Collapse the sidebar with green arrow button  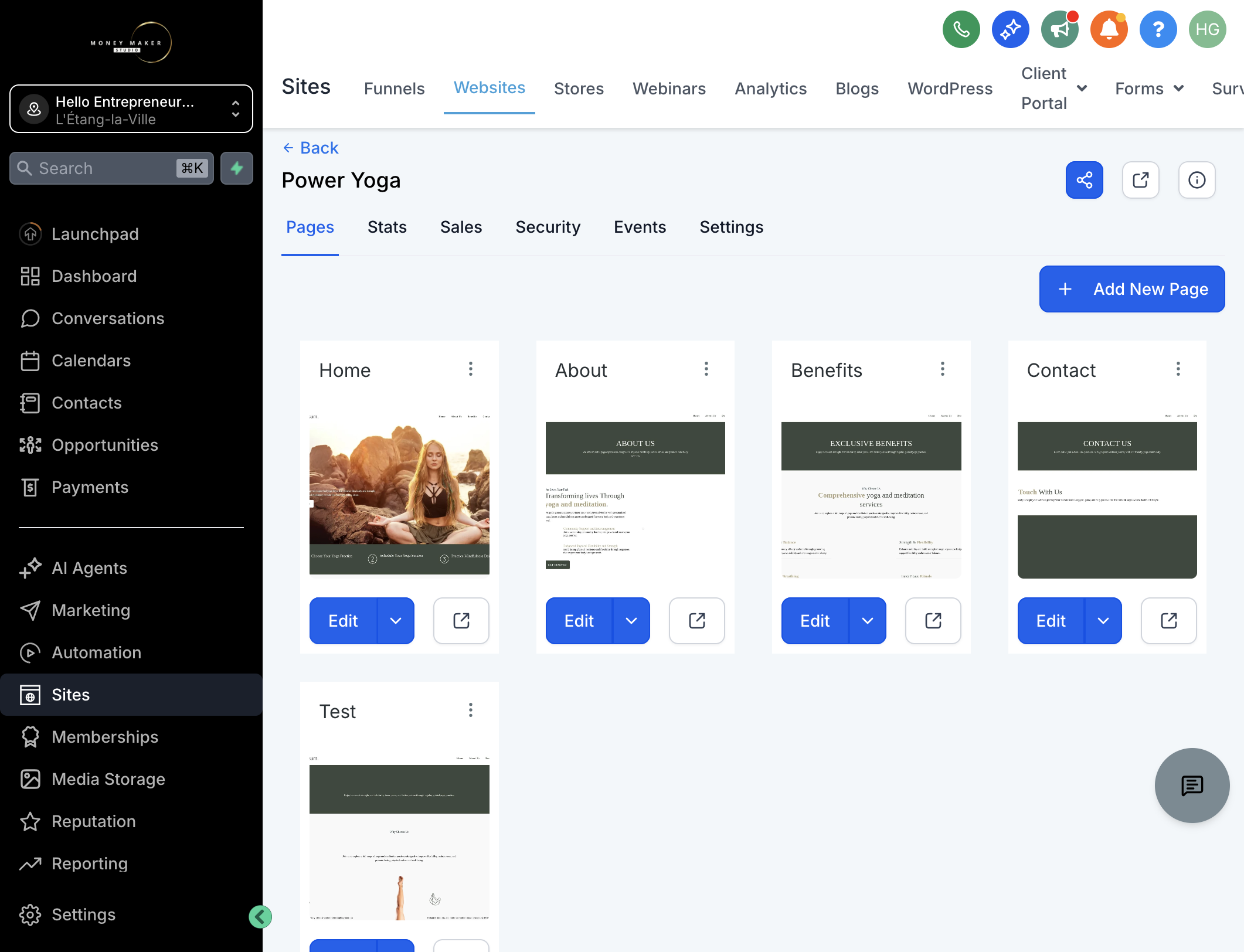[x=260, y=917]
